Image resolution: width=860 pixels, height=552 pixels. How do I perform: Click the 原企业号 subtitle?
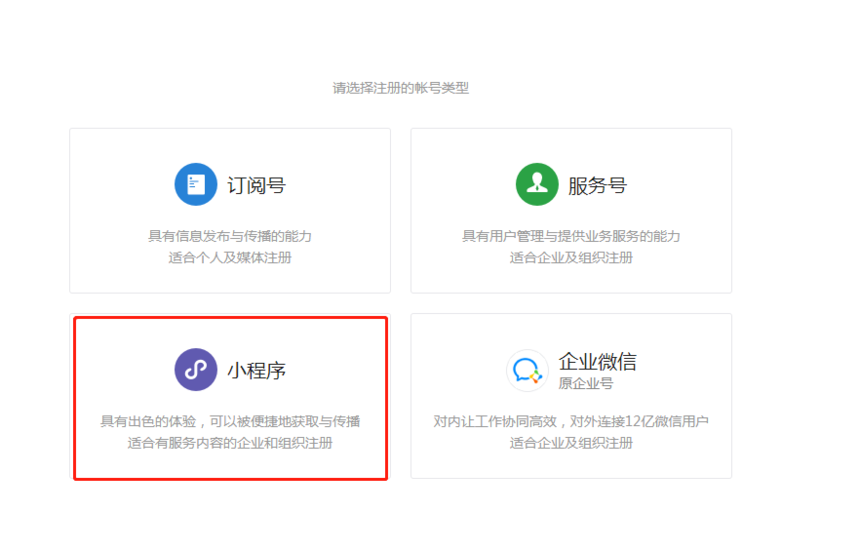pos(586,384)
